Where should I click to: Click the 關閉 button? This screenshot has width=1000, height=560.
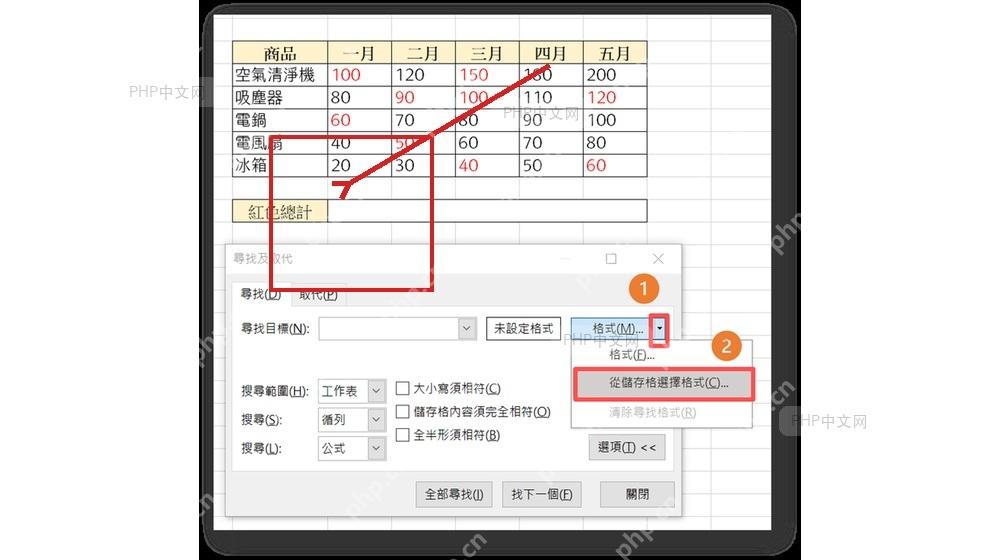(x=637, y=494)
